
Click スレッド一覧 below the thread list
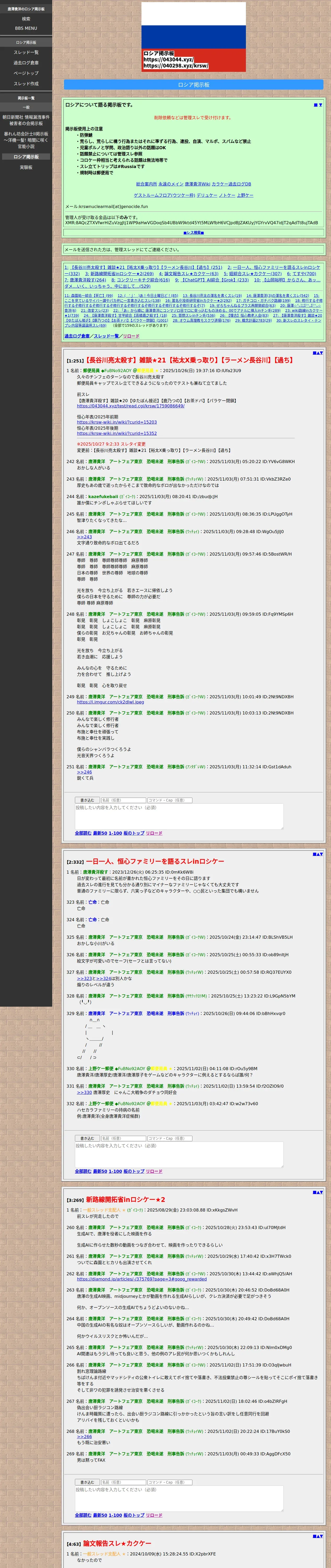coord(107,336)
